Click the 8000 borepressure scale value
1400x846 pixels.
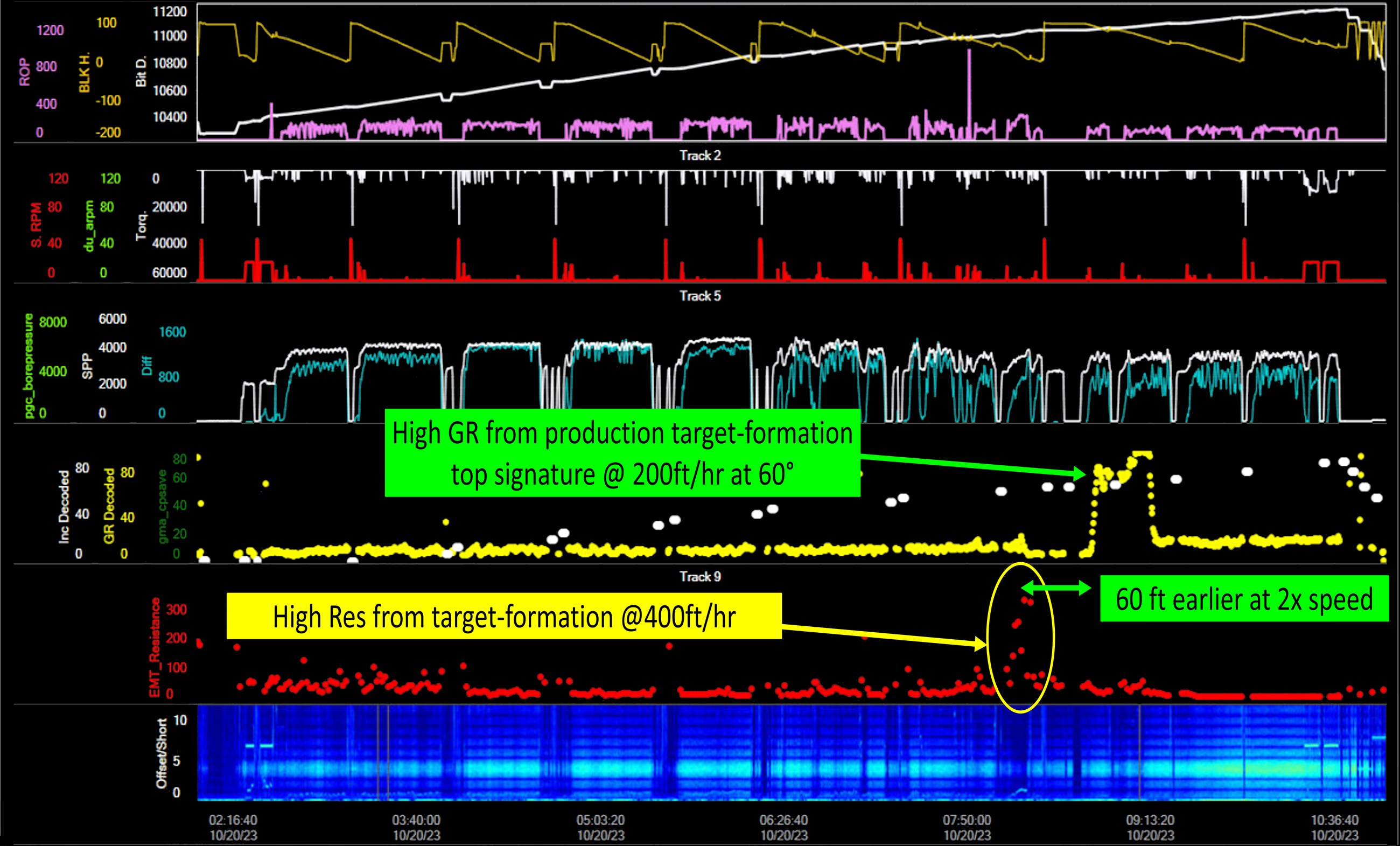pos(53,322)
